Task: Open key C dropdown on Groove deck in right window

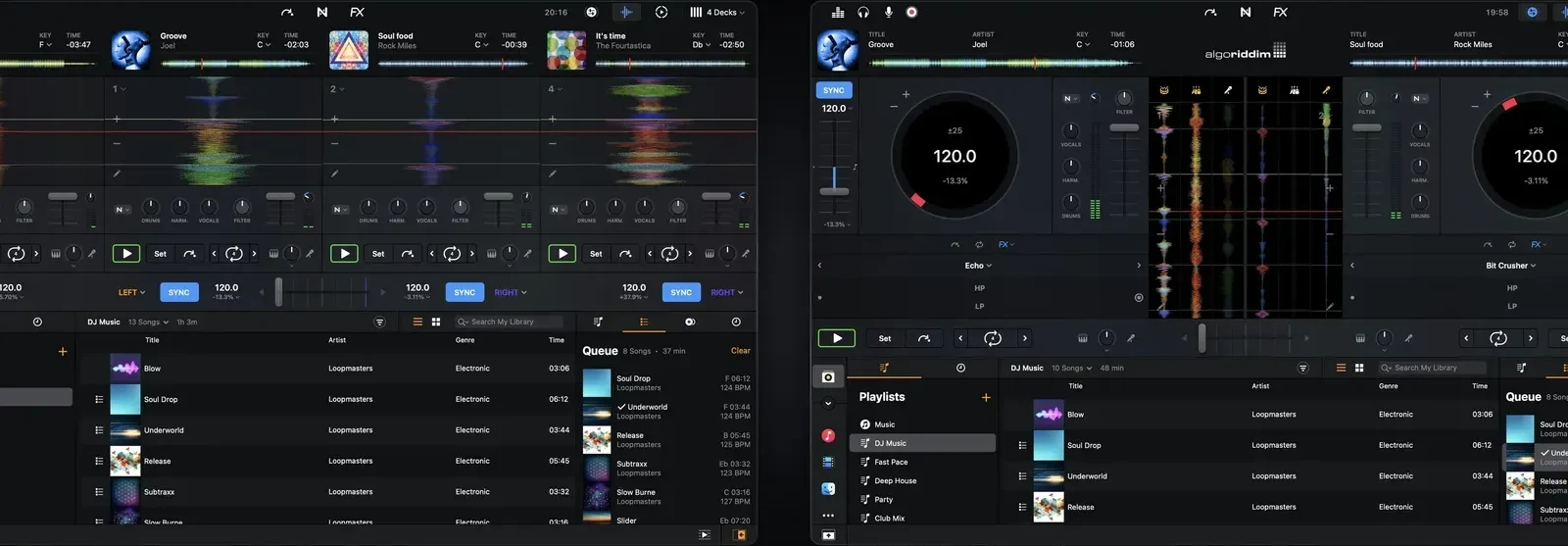Action: [x=1082, y=44]
